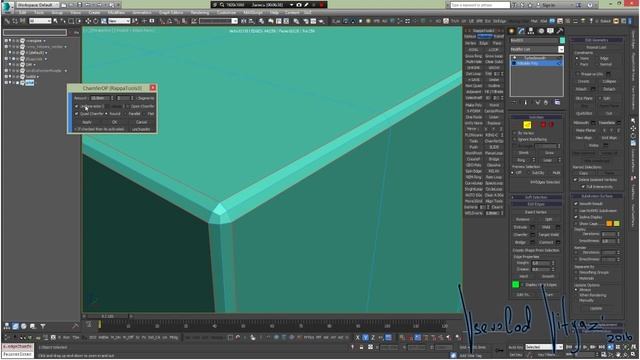Screen dimensions: 640x360
Task: Open the Reference Coordinate System dropdown
Action: 119,20
